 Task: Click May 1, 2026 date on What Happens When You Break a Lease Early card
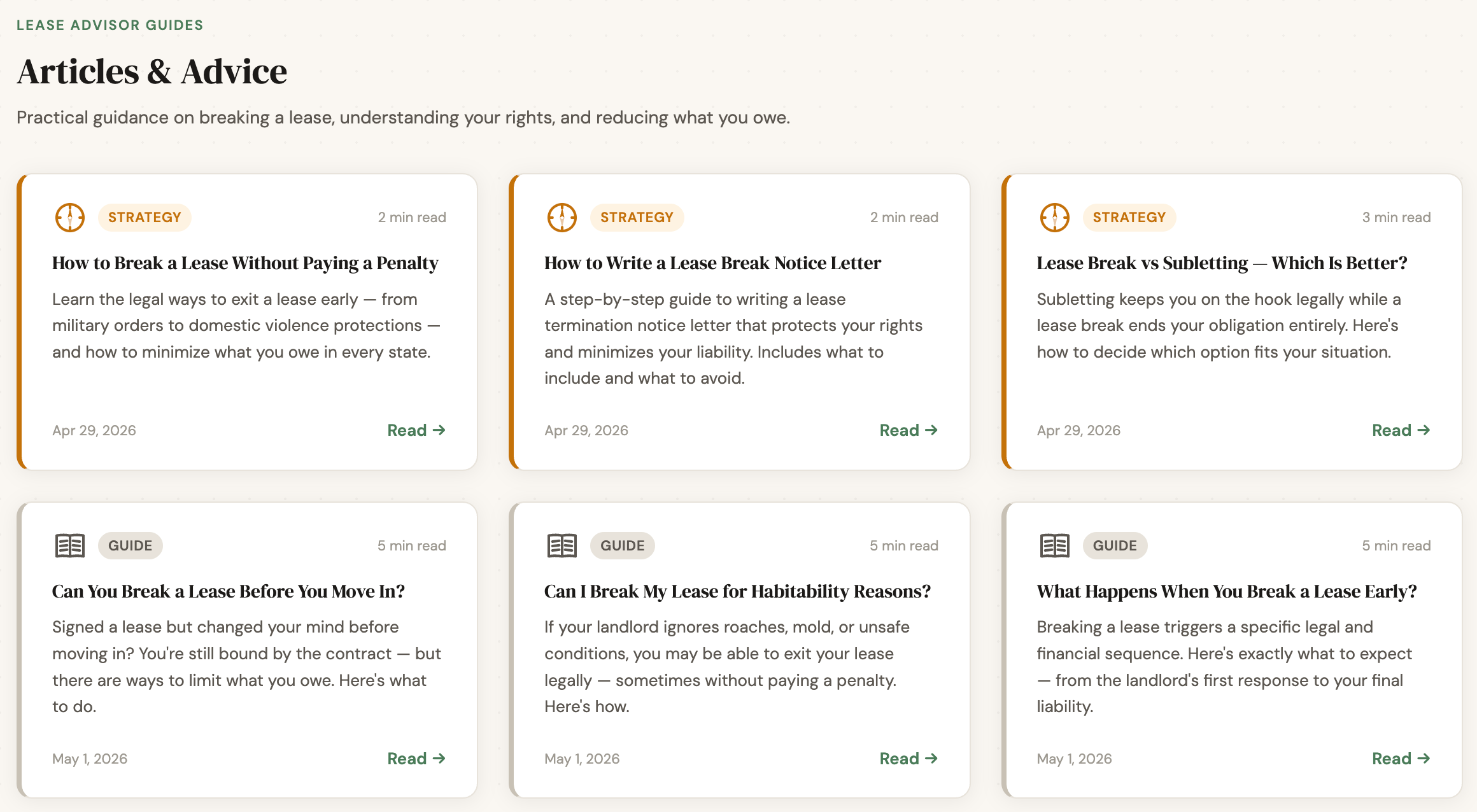(x=1074, y=759)
